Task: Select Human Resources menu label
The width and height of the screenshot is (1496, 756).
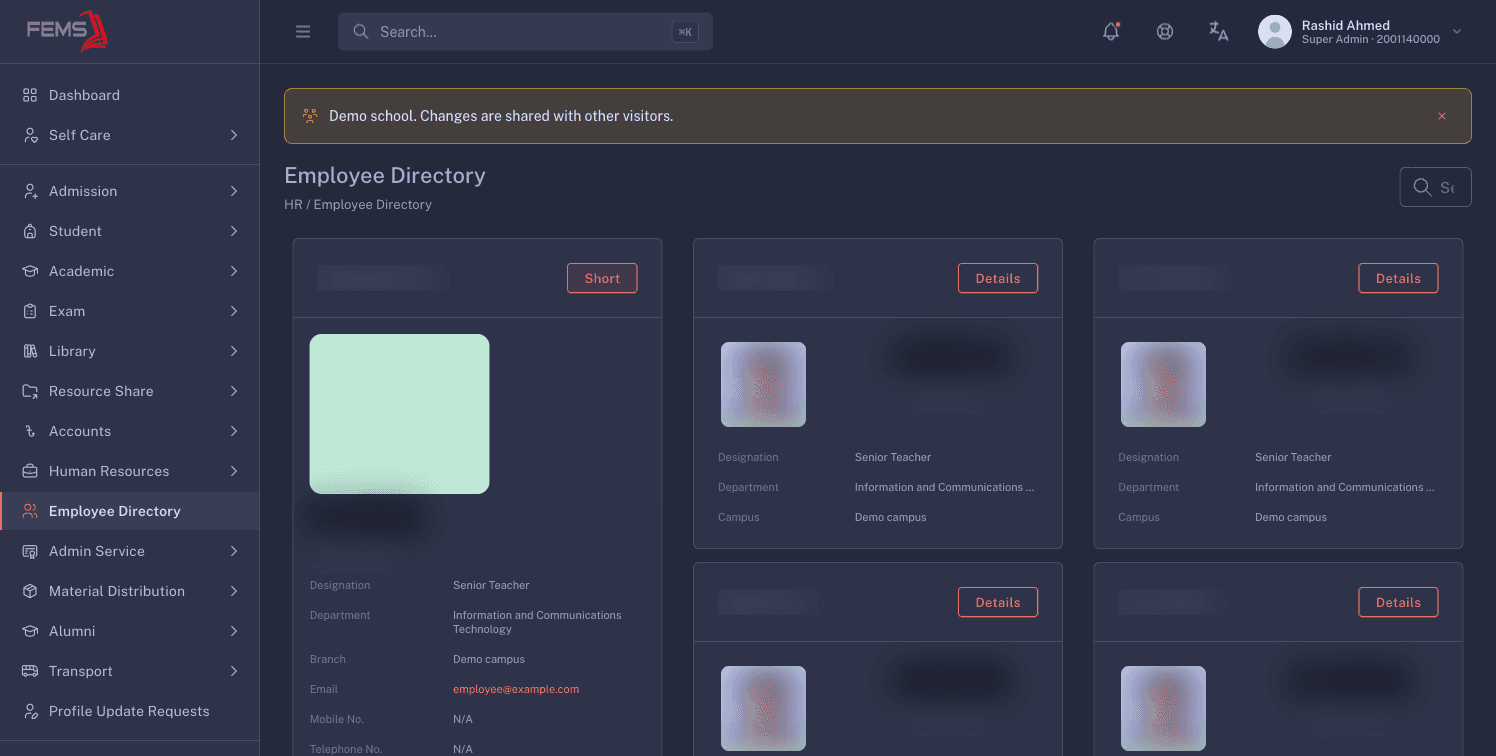Action: pyautogui.click(x=109, y=471)
